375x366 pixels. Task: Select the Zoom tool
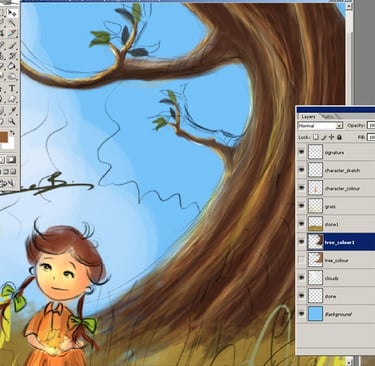coord(12,121)
